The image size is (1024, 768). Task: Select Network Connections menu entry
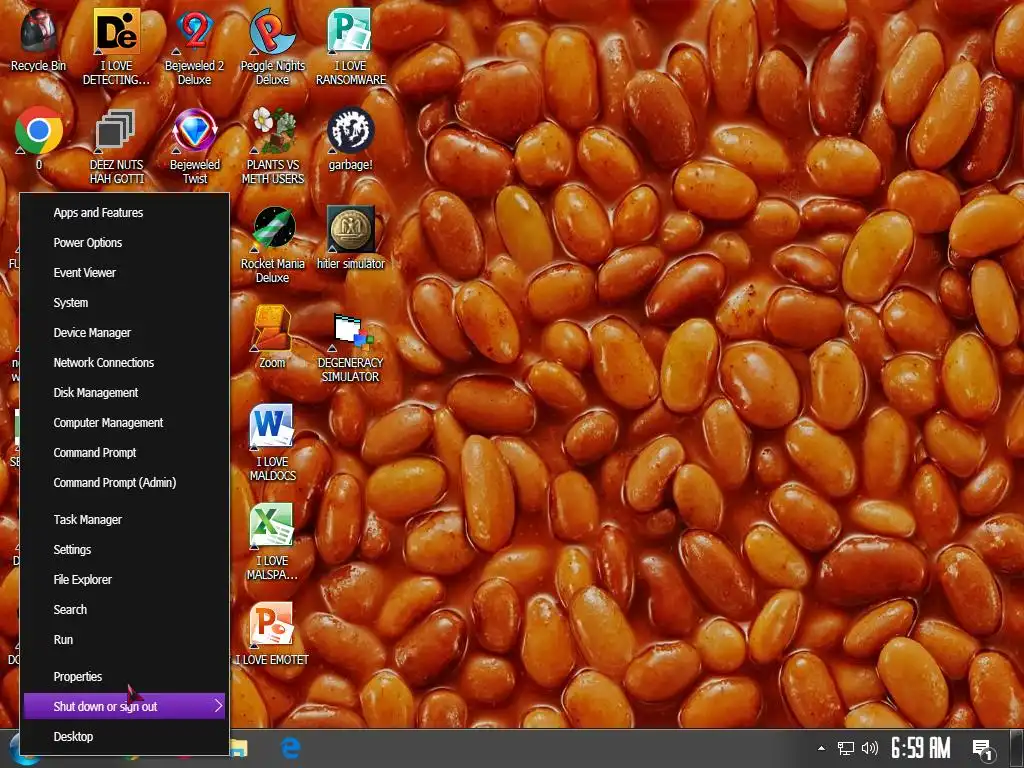[x=125, y=362]
